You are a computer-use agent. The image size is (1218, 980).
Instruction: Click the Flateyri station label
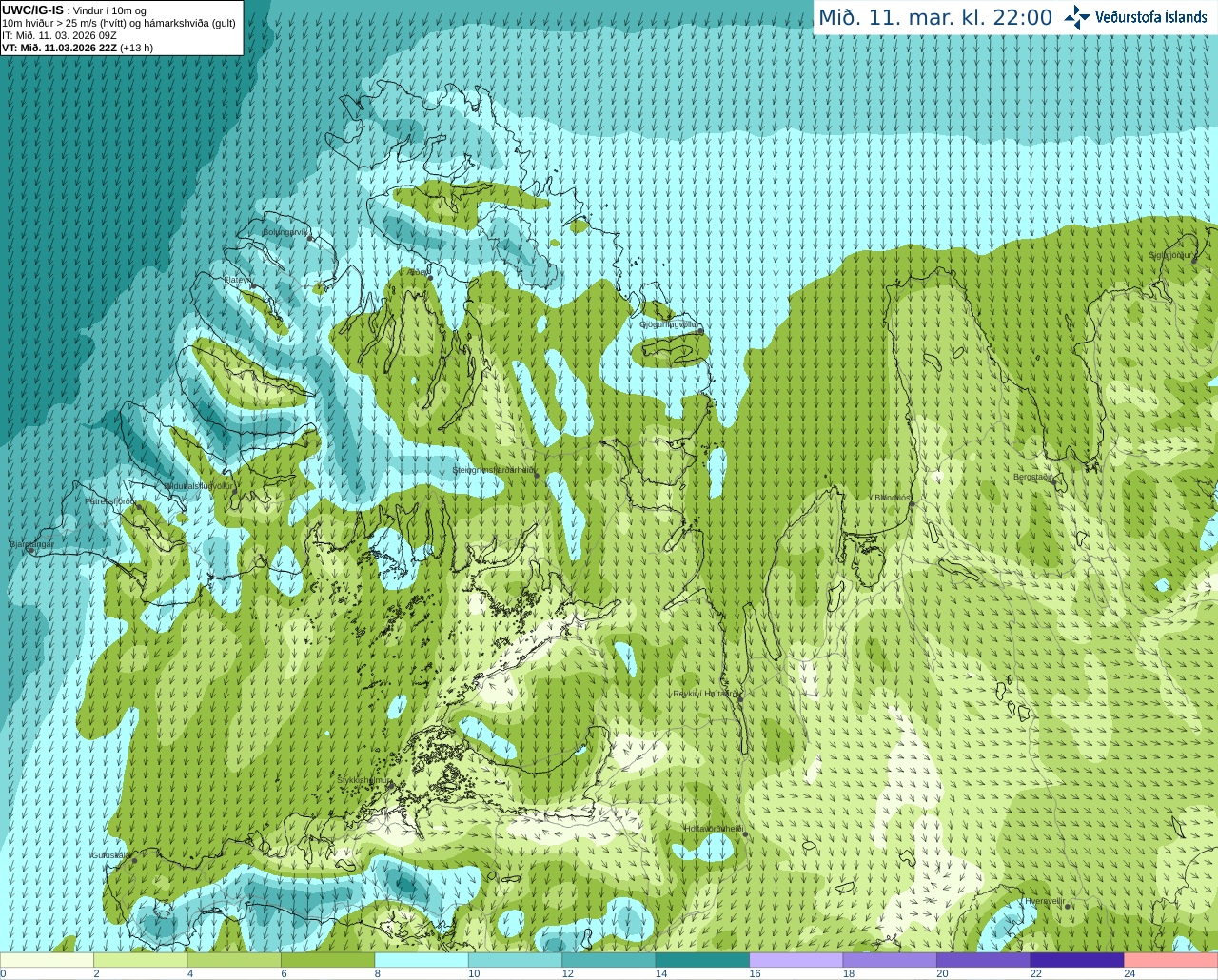tap(237, 280)
